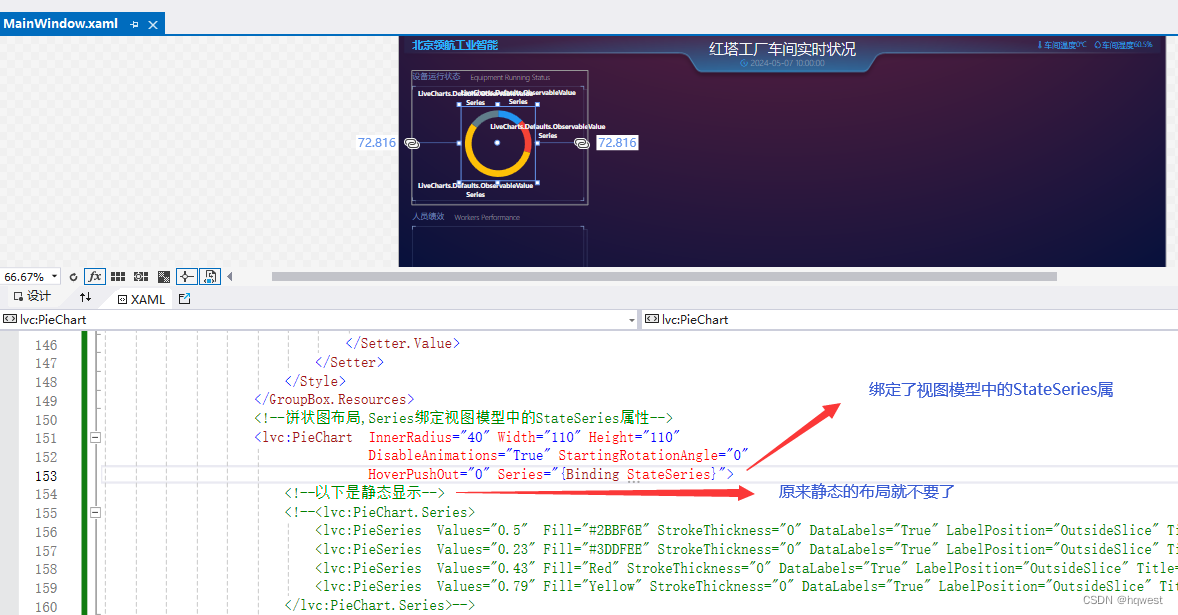
Task: Click the </Setter.Value> closing tag
Action: click(403, 343)
